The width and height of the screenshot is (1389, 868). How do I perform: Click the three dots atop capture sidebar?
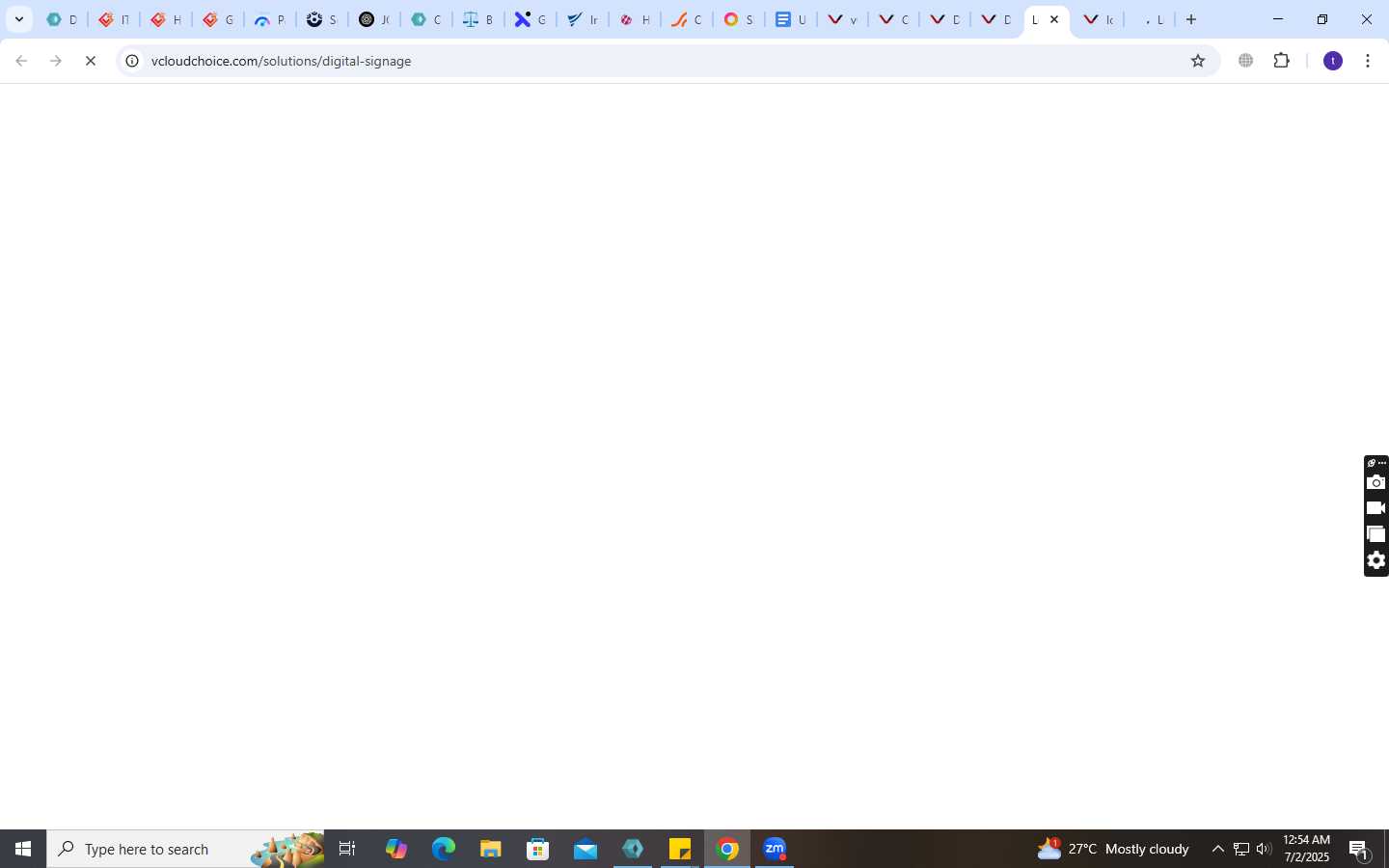tap(1381, 463)
